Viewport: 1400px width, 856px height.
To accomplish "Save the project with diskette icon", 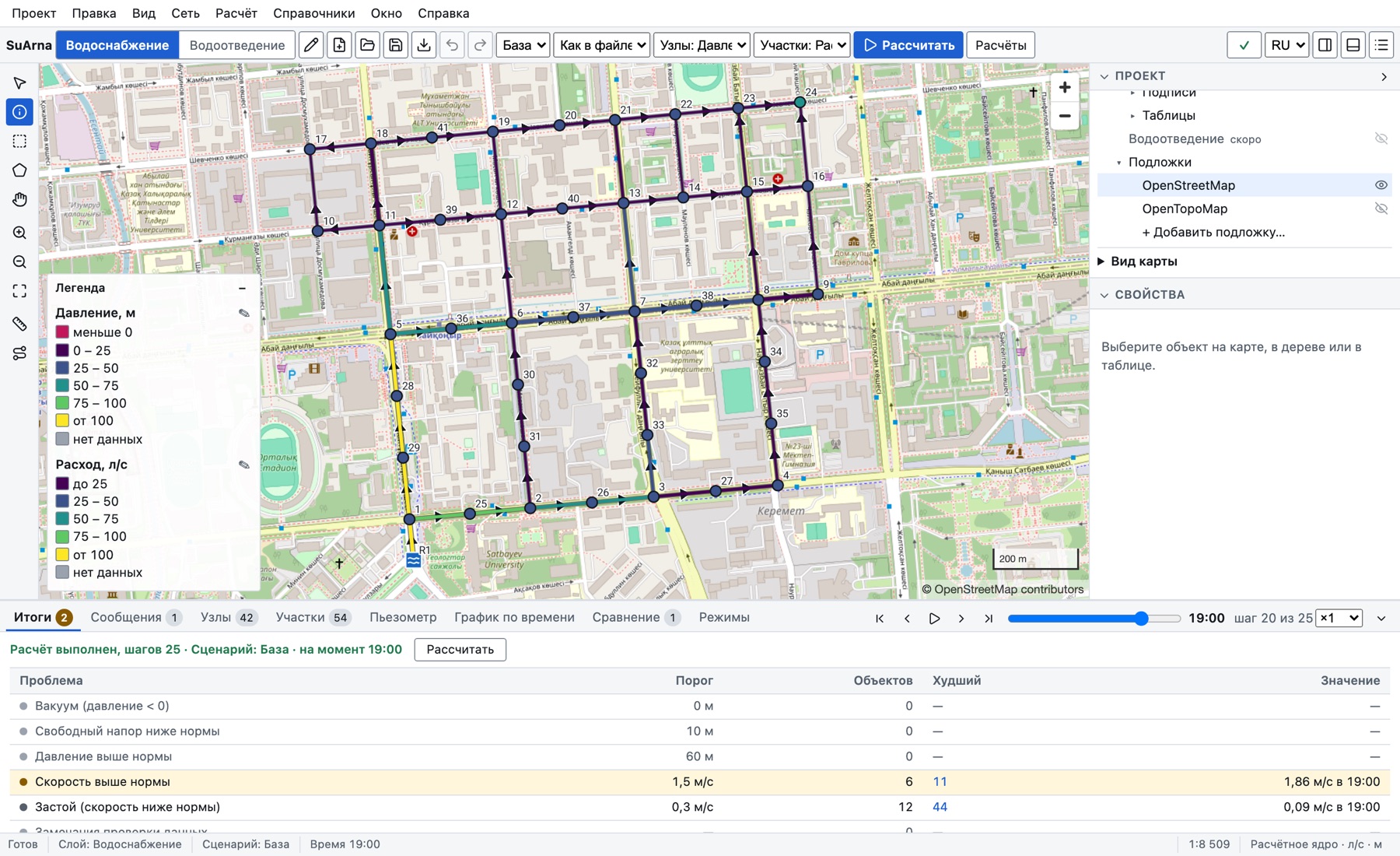I will [396, 45].
